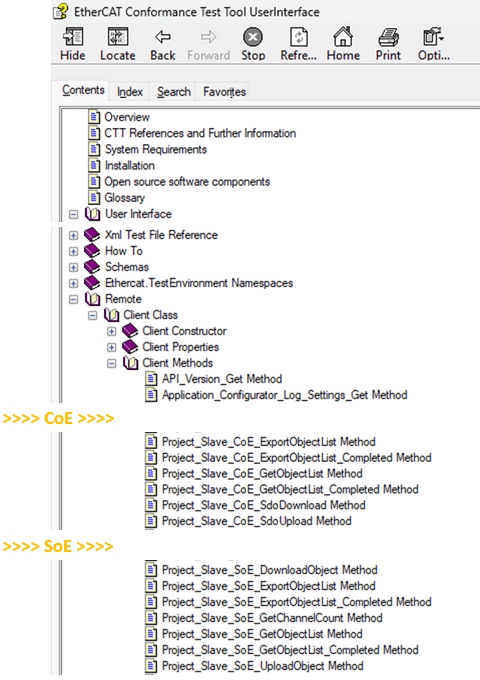Collapse the Client Class node
Screen dimensions: 480x680
click(x=93, y=315)
